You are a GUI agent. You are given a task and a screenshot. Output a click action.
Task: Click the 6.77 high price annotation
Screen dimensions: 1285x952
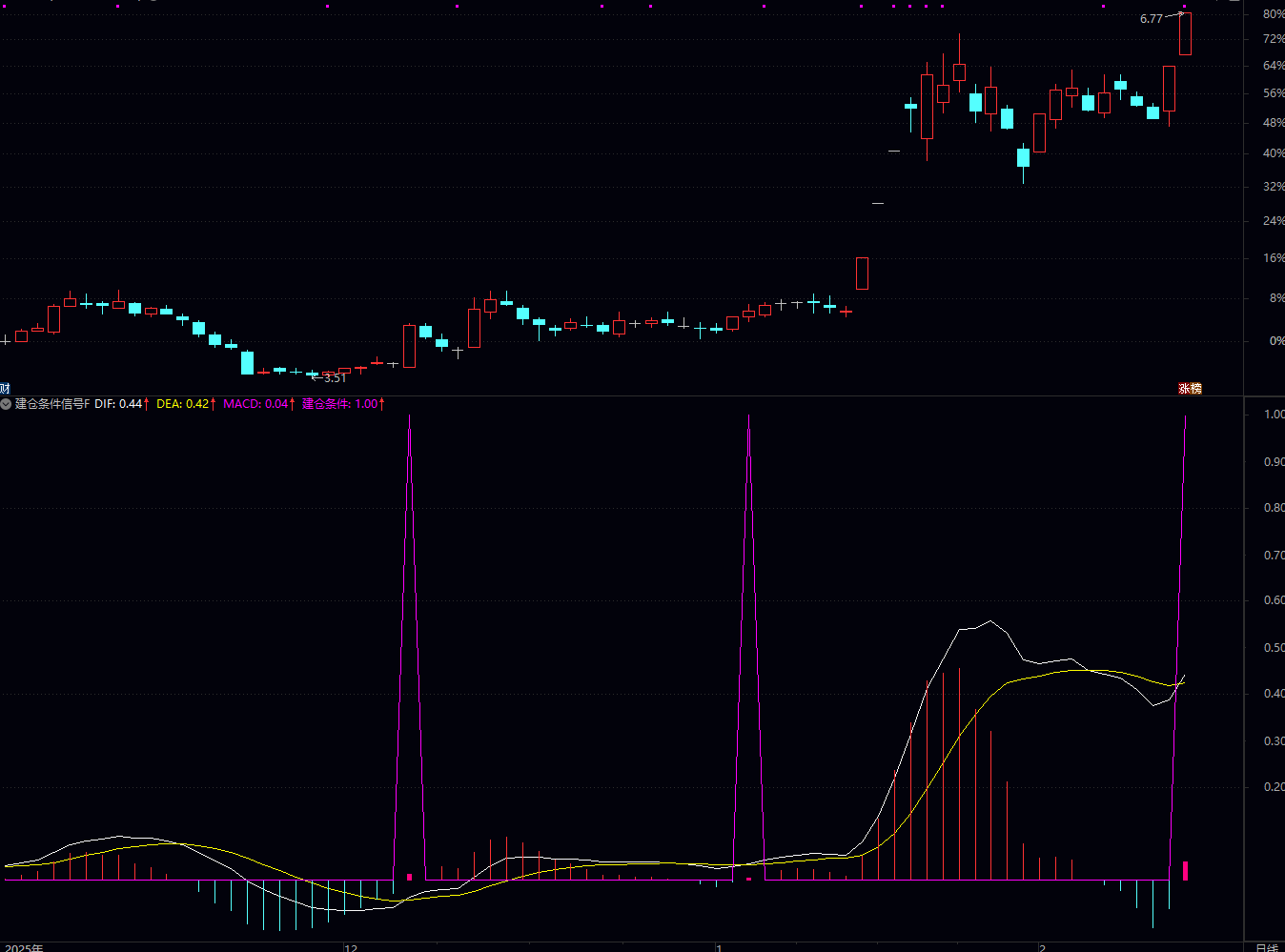1152,19
